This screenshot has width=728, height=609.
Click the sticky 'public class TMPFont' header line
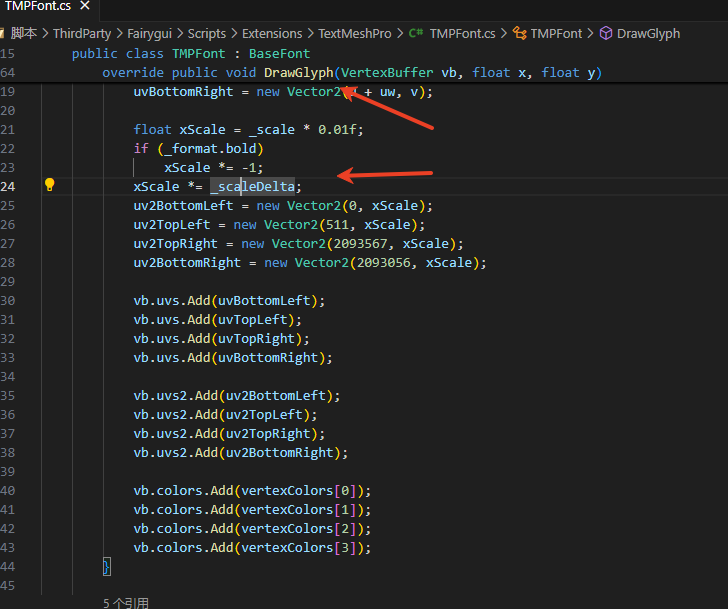click(x=190, y=54)
